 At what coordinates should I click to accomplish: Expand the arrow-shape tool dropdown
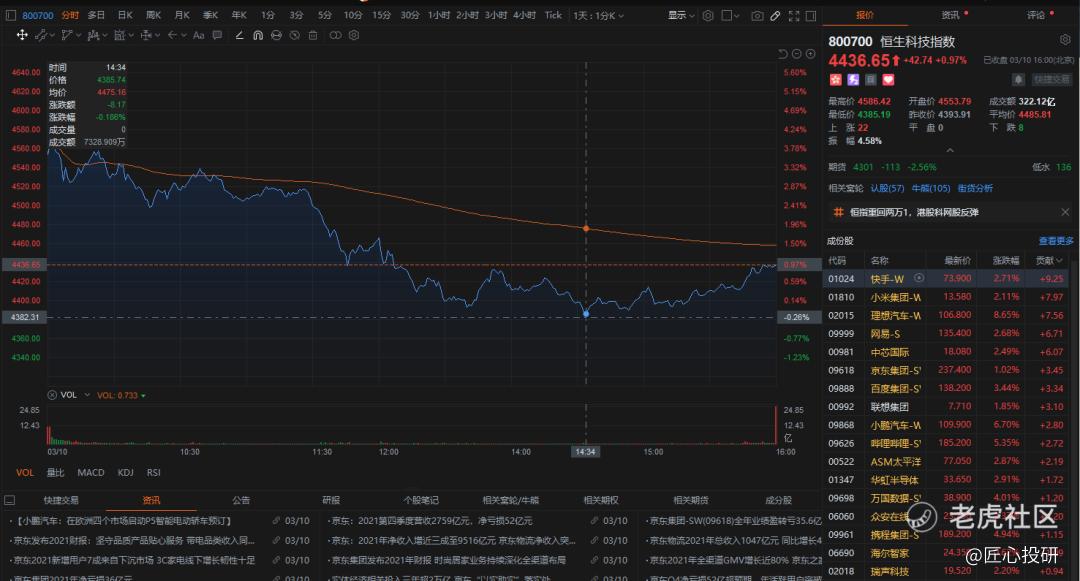pos(185,35)
